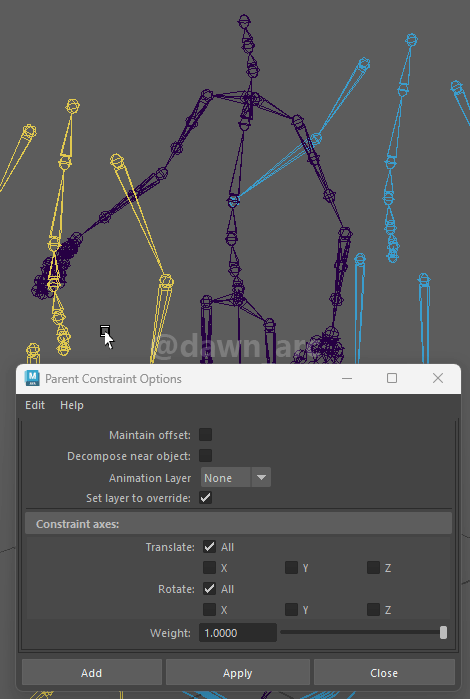This screenshot has height=699, width=470.
Task: Open the Edit menu
Action: click(35, 405)
